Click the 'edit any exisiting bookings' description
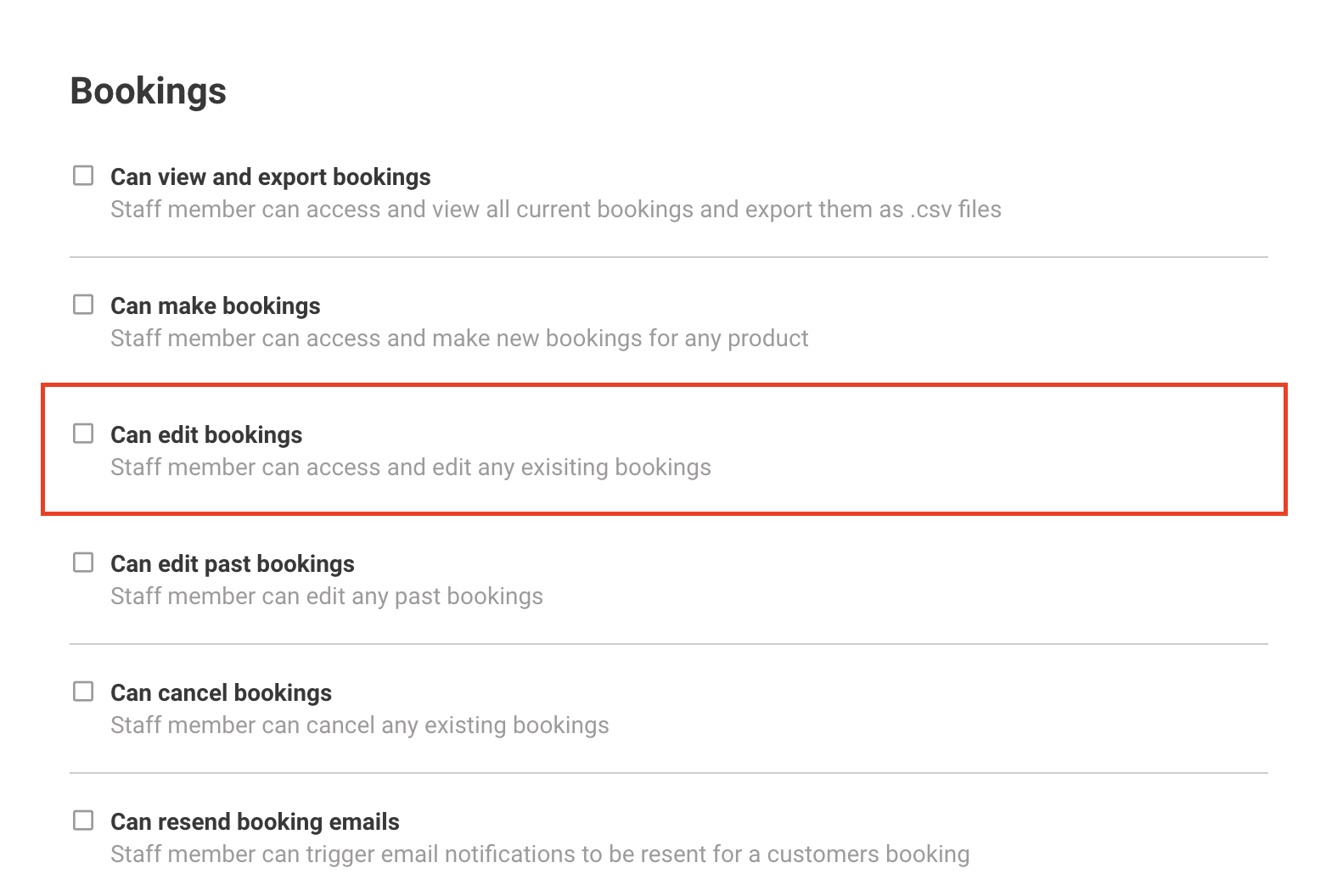Viewport: 1326px width, 896px height. pos(410,468)
